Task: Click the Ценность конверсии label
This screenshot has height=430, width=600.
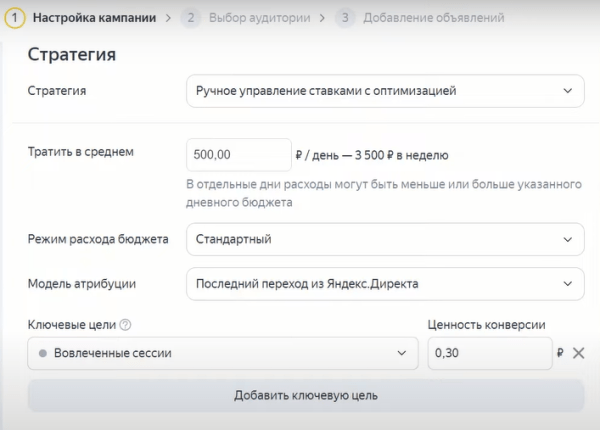Action: (486, 325)
